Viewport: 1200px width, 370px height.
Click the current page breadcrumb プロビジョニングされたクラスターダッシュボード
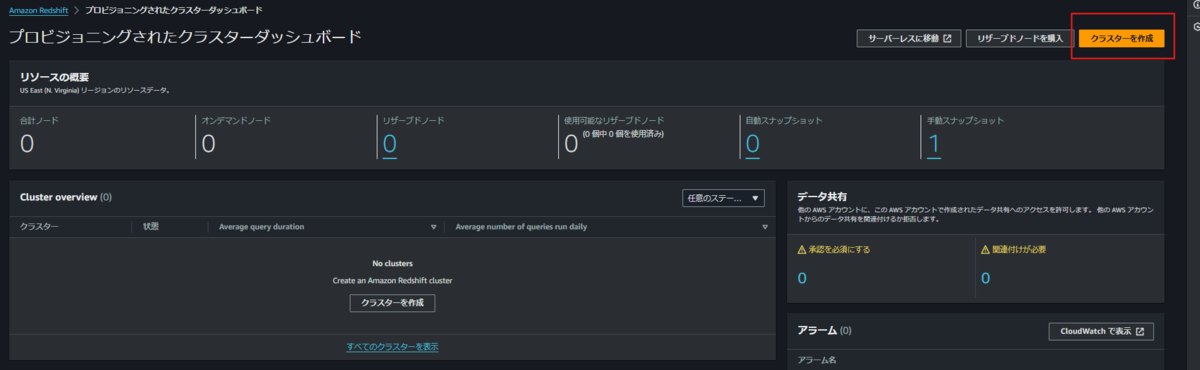pyautogui.click(x=175, y=10)
